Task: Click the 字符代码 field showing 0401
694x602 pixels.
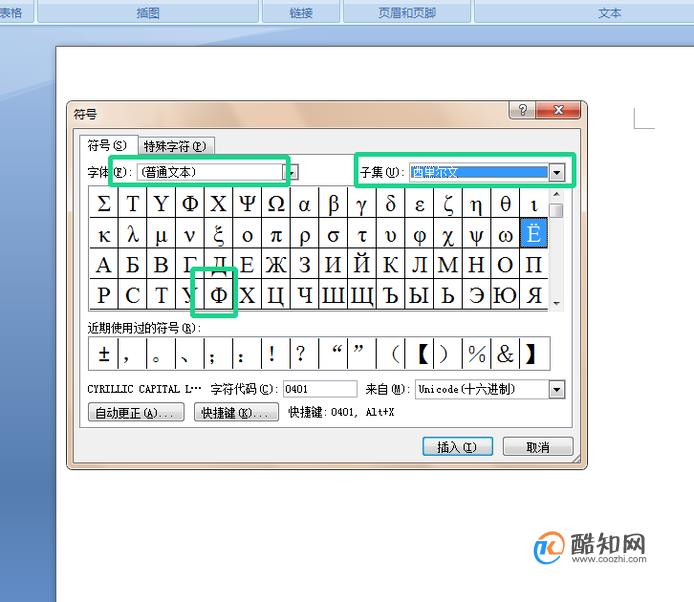Action: tap(320, 389)
